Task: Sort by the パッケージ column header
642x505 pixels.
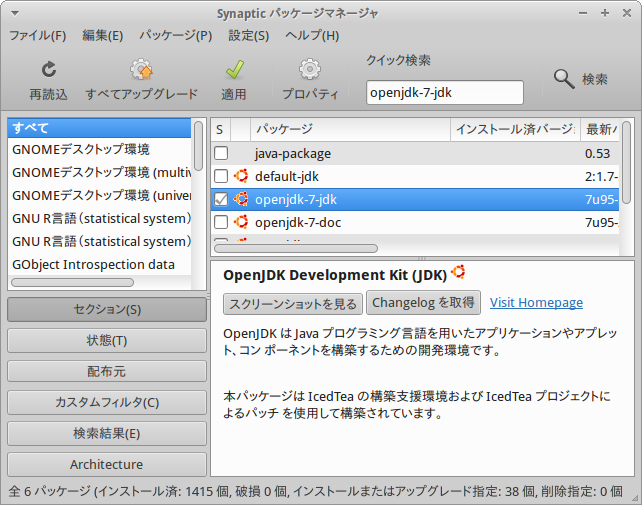Action: click(x=350, y=129)
